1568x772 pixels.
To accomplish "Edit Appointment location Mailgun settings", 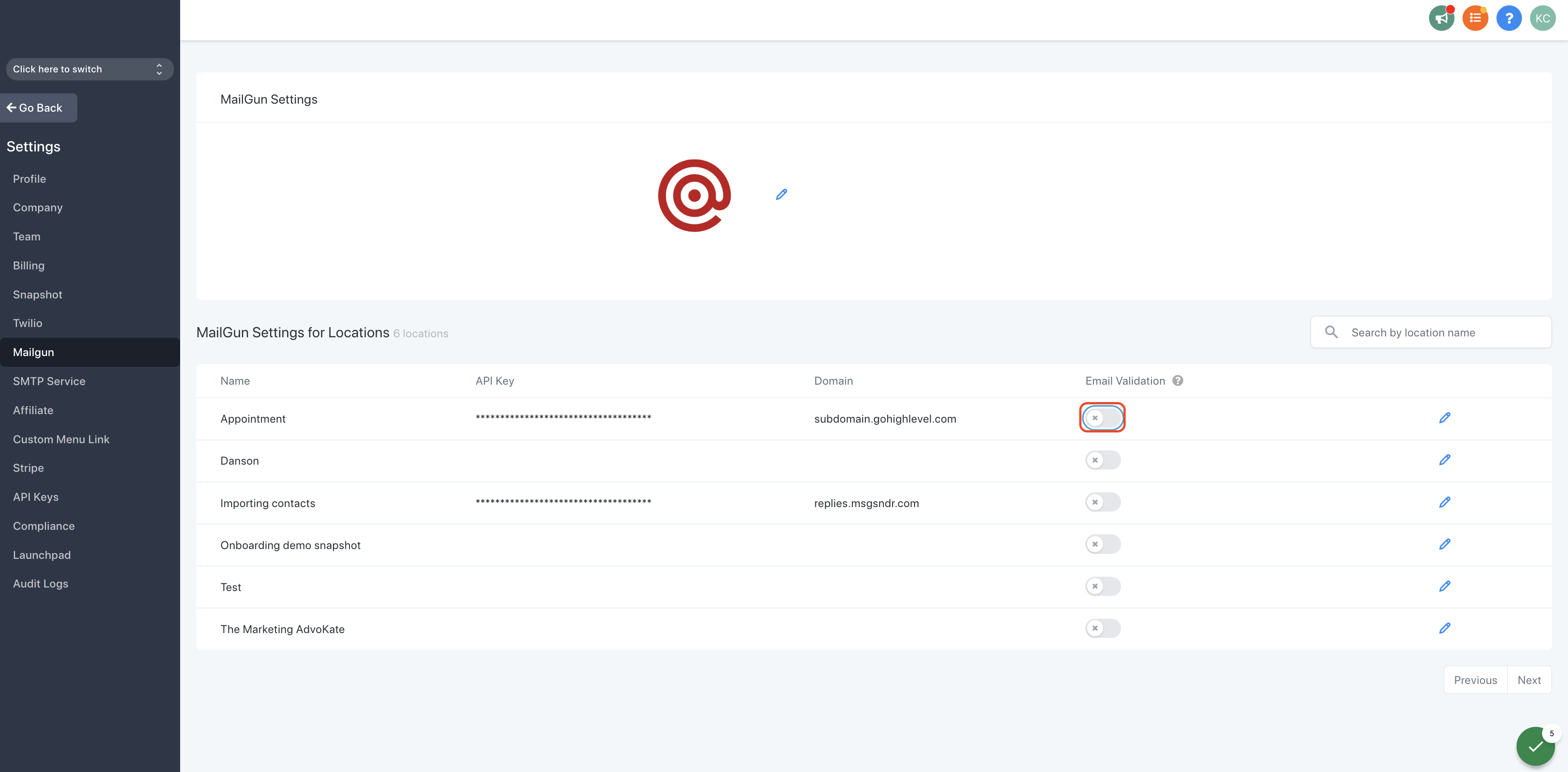I will click(1445, 418).
